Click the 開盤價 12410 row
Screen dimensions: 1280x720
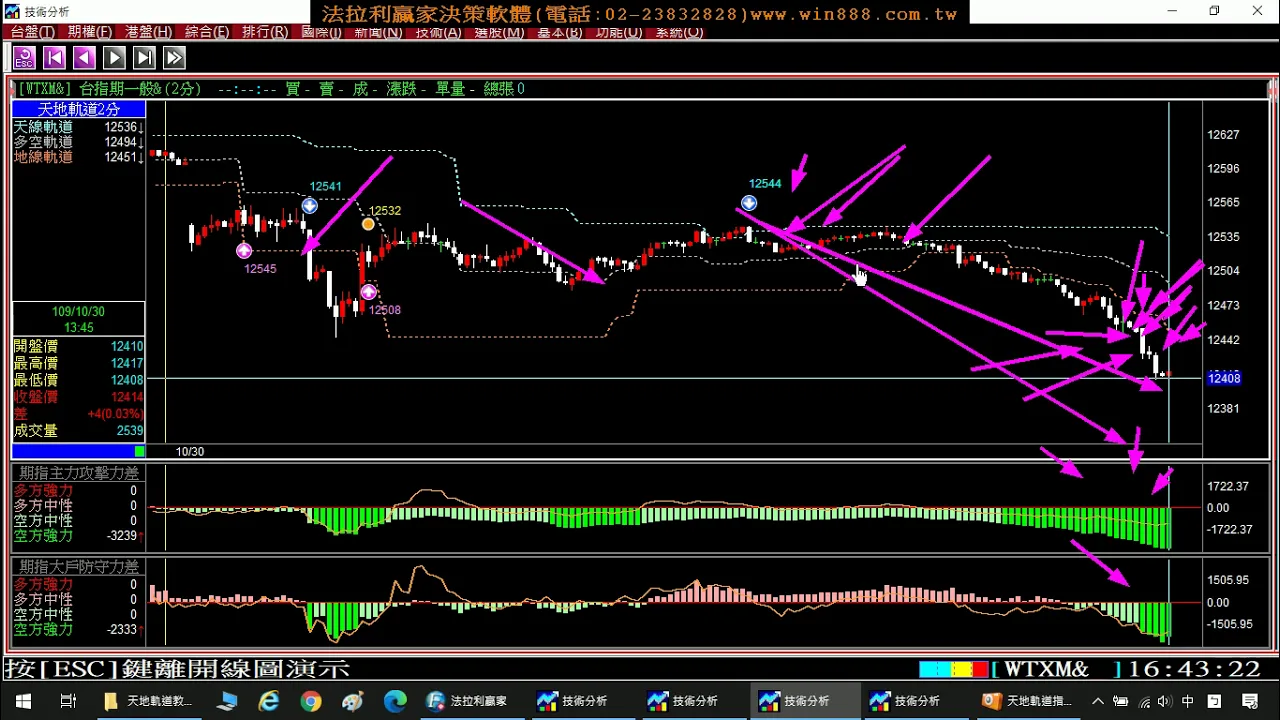click(79, 346)
